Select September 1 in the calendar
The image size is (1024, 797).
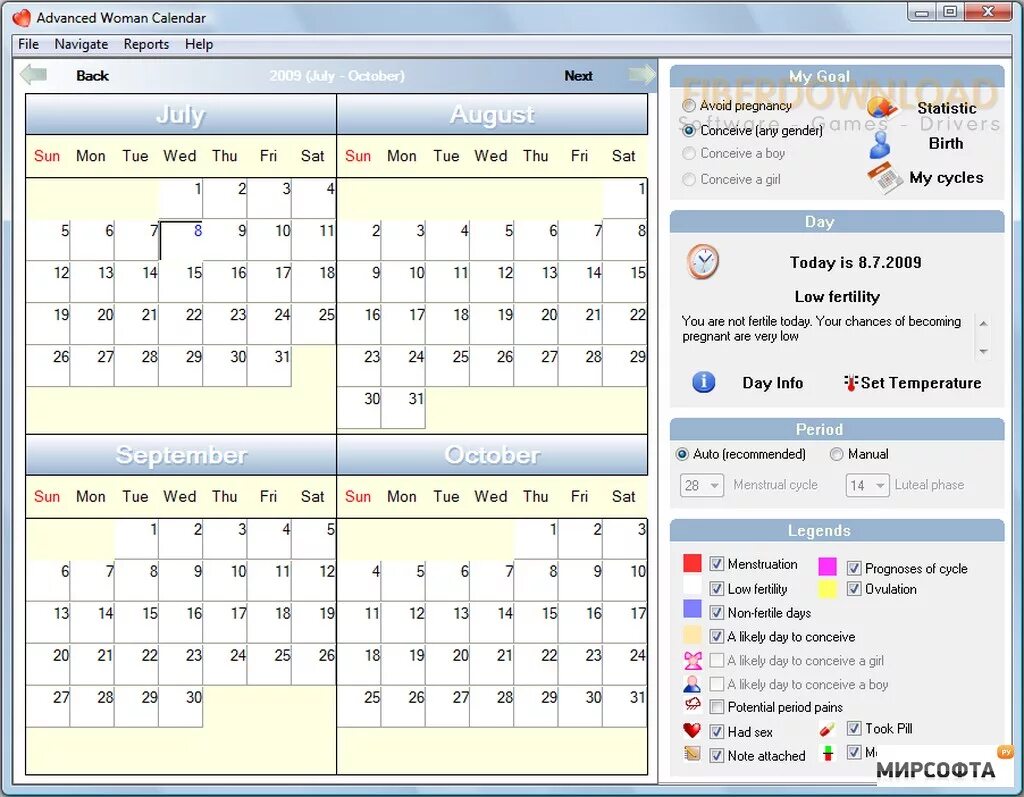click(x=136, y=538)
